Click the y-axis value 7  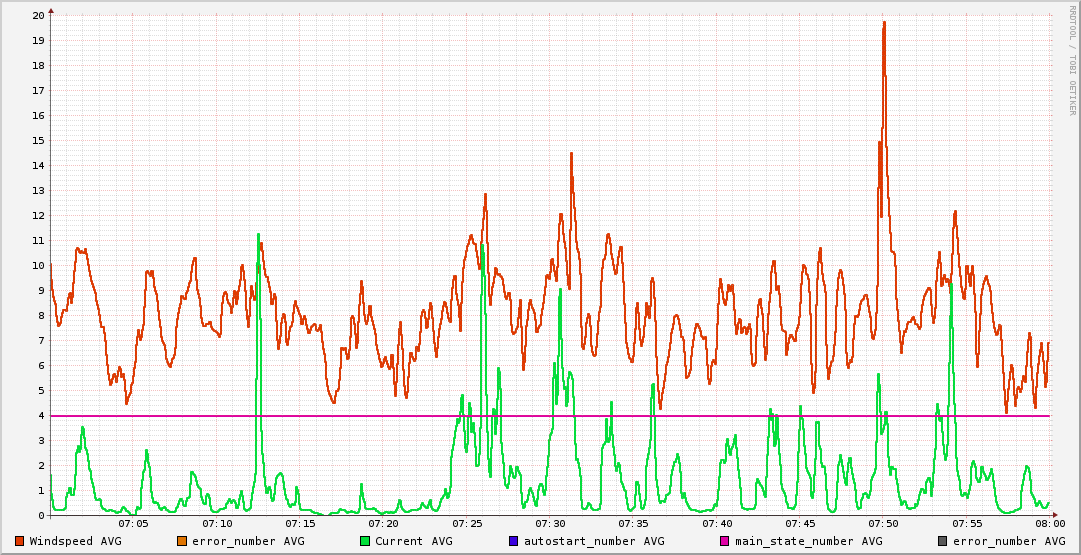(41, 341)
